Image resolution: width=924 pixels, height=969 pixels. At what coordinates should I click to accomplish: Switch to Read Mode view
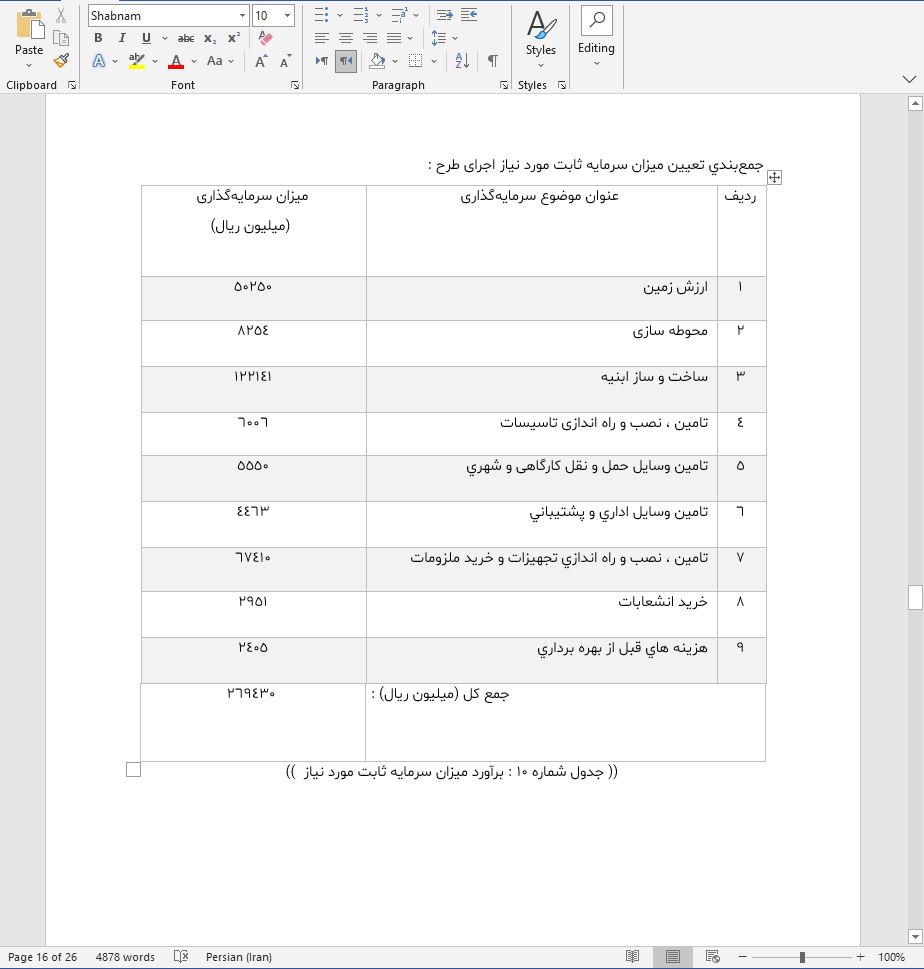(632, 957)
